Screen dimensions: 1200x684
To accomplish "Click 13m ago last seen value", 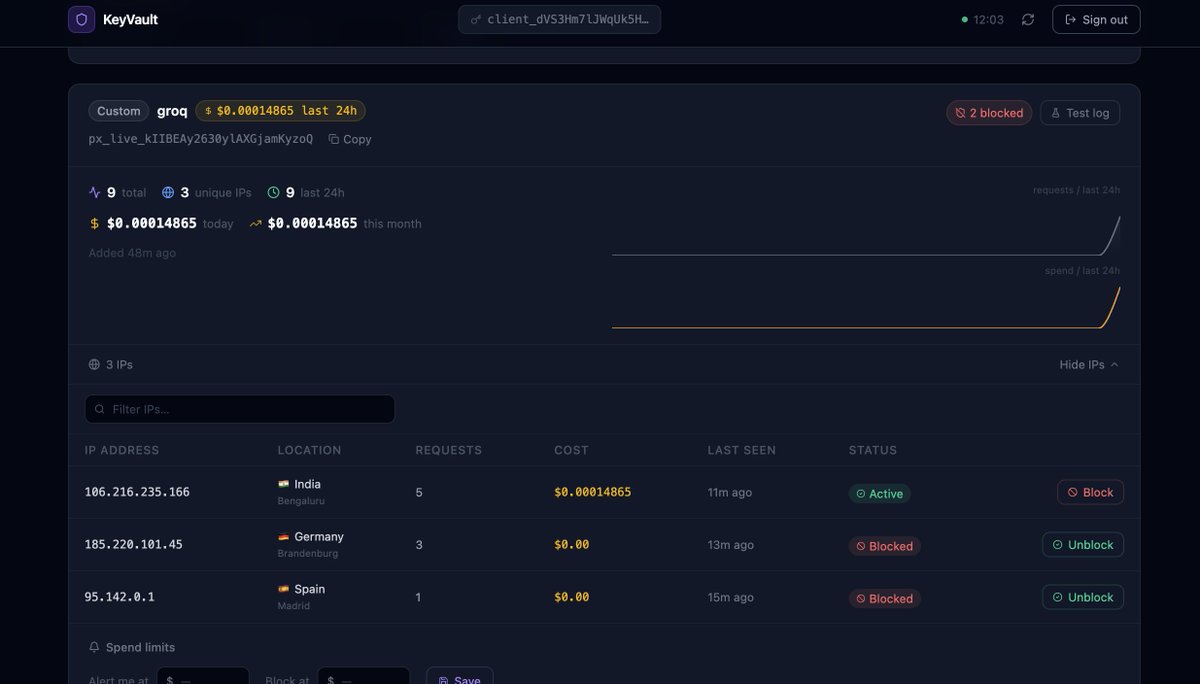I will pos(731,545).
